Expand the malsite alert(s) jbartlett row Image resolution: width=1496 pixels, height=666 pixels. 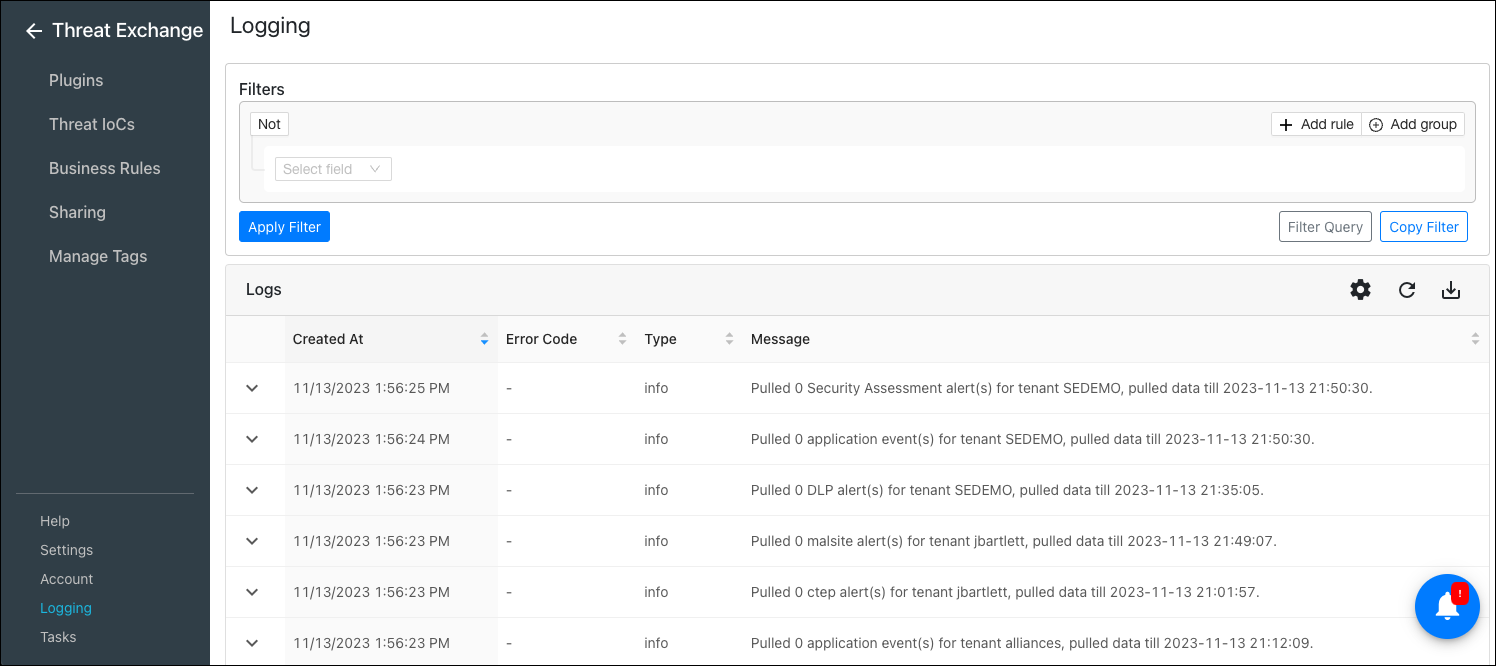click(252, 541)
